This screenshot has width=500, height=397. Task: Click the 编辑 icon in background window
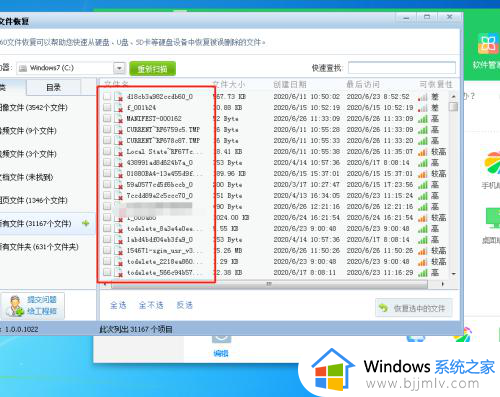click(221, 347)
